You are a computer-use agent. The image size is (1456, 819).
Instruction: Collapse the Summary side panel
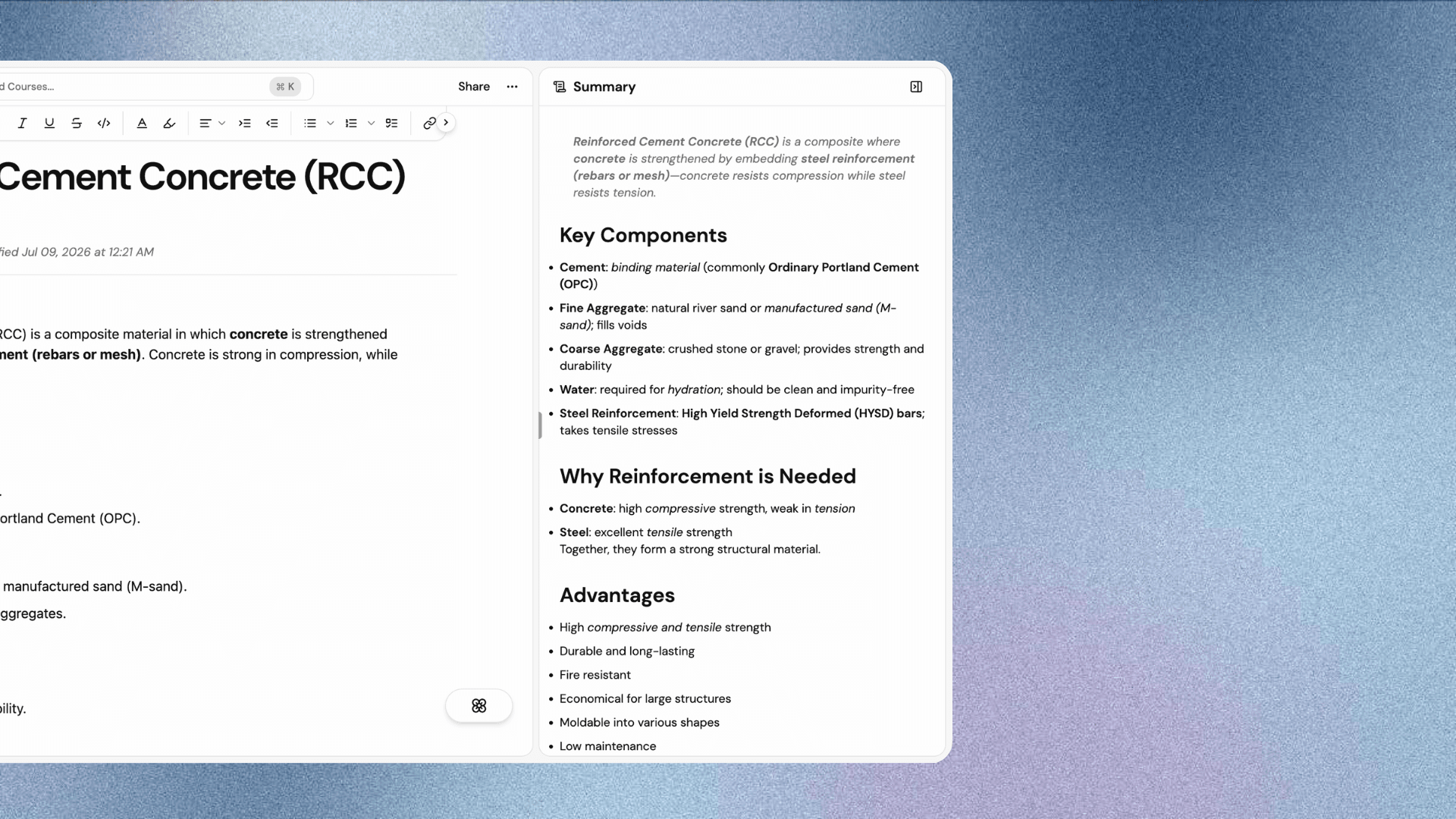point(916,86)
